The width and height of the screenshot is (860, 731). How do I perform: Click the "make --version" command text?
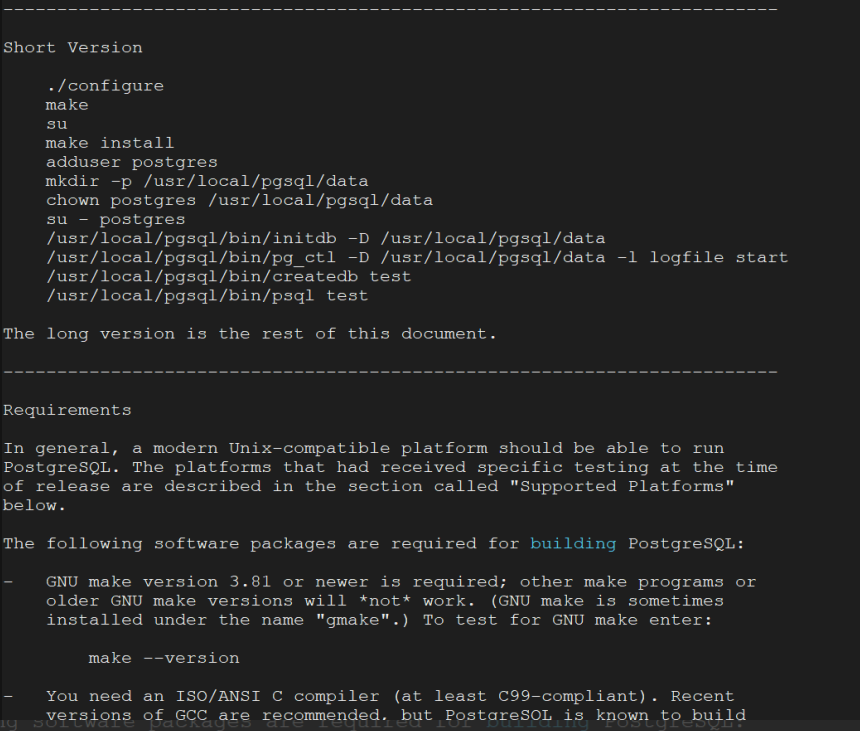(164, 658)
